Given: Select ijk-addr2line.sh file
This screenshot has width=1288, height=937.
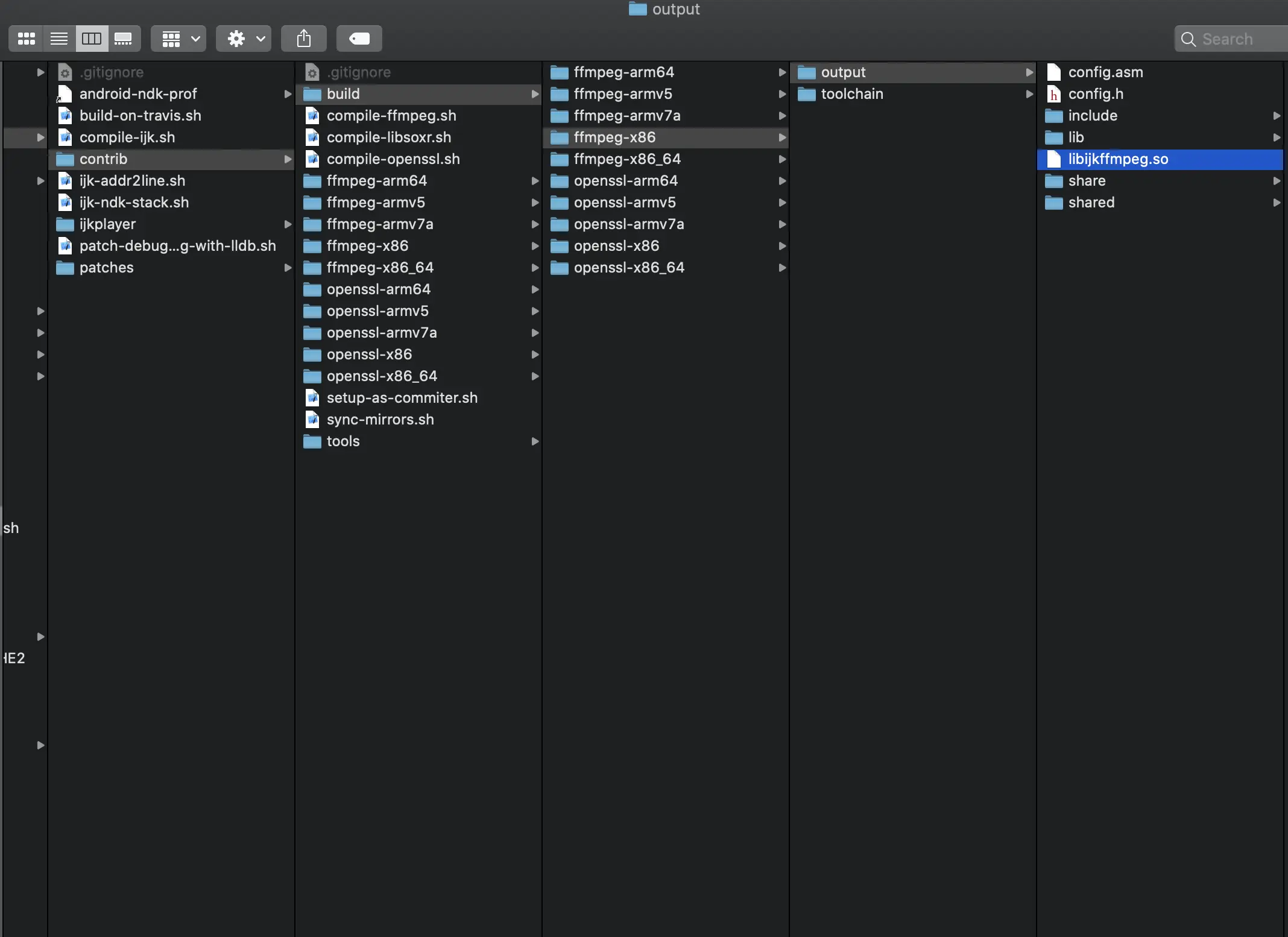Looking at the screenshot, I should click(171, 181).
